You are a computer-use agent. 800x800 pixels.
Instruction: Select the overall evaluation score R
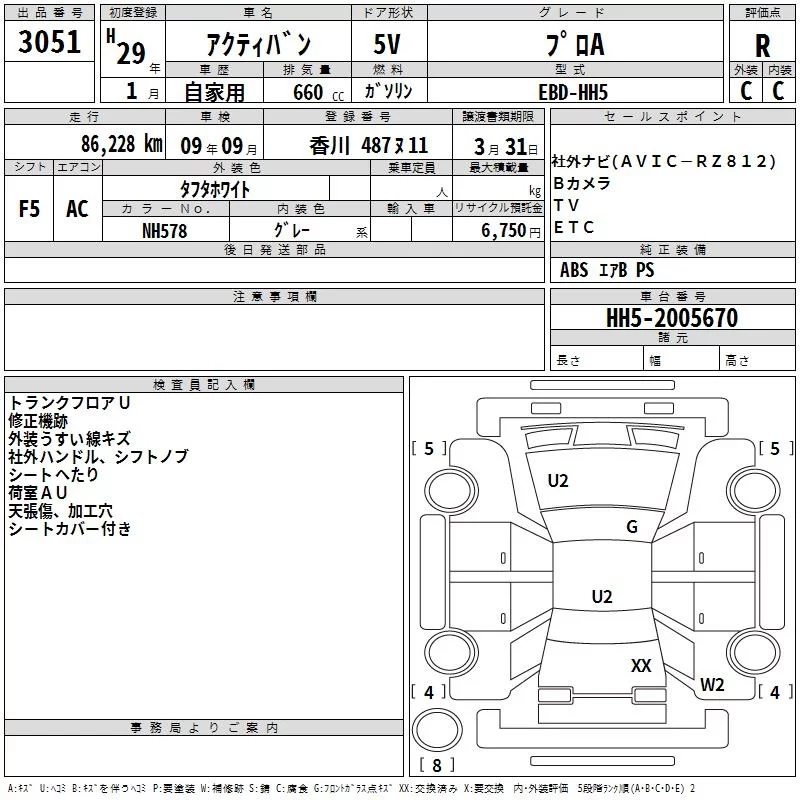762,44
